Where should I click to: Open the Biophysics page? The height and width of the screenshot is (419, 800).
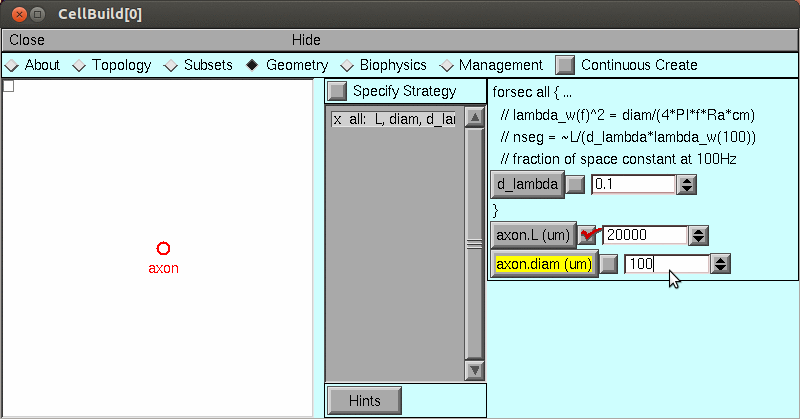coord(347,65)
